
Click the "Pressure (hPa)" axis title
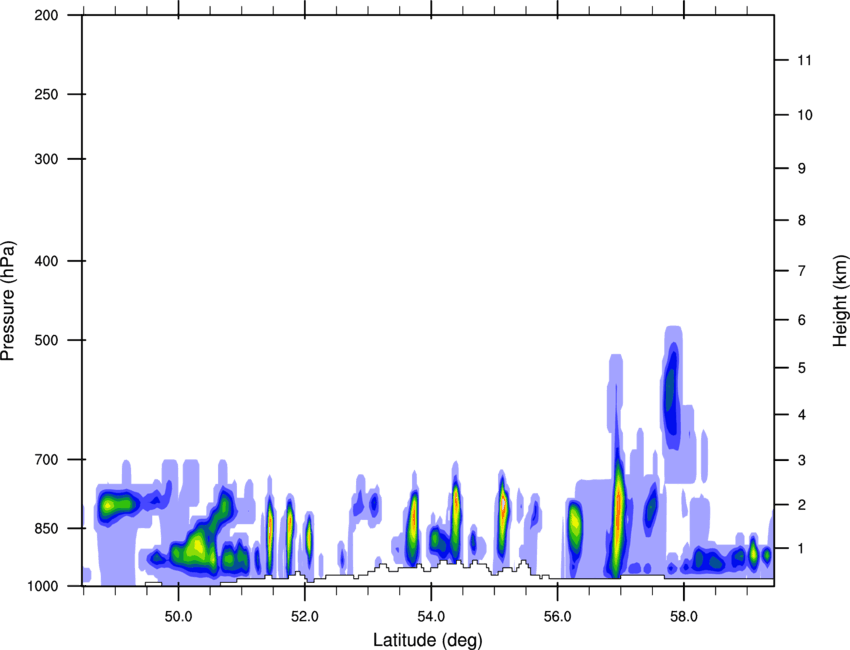pos(8,301)
